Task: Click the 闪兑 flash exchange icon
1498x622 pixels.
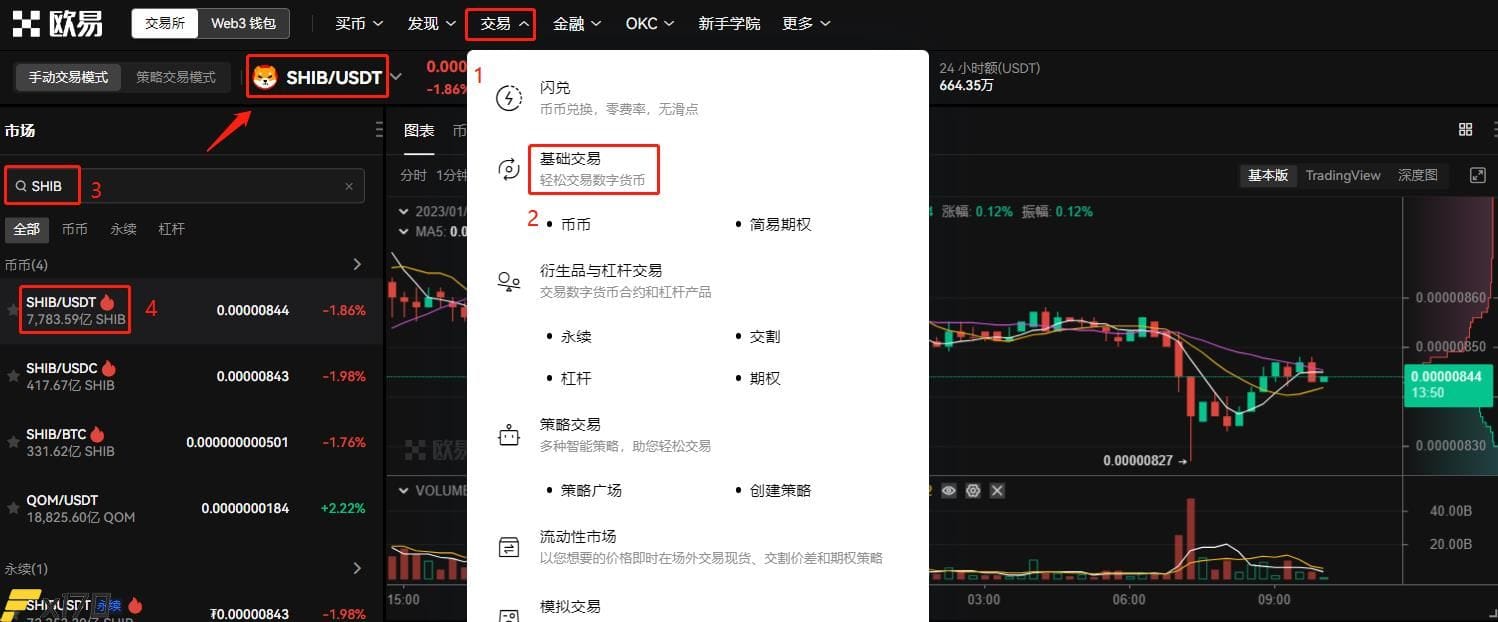Action: click(509, 97)
